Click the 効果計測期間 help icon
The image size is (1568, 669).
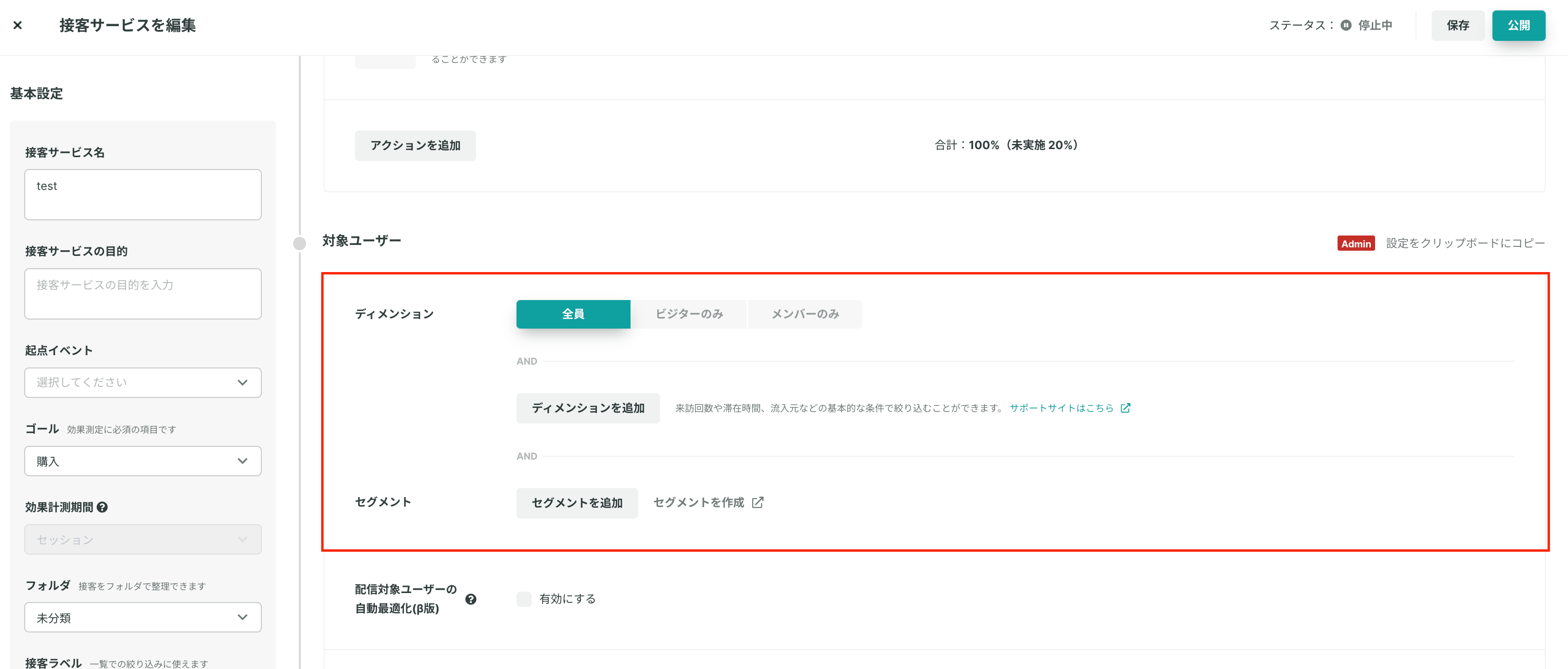click(102, 507)
